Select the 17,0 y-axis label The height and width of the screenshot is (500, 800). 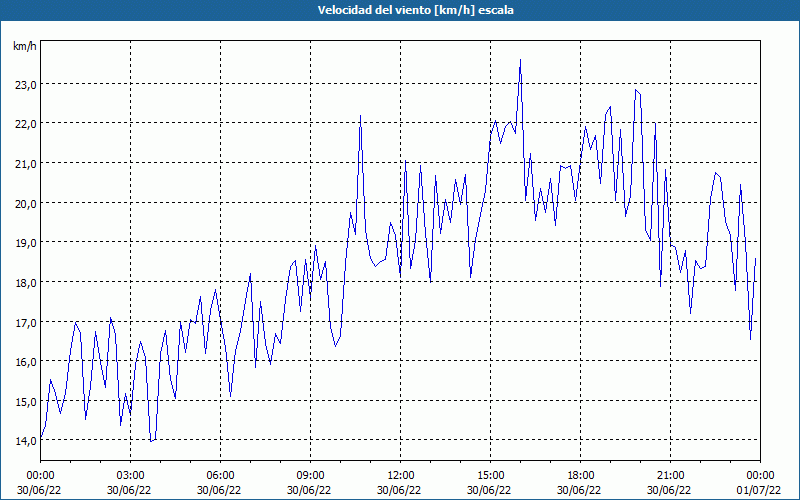26,322
